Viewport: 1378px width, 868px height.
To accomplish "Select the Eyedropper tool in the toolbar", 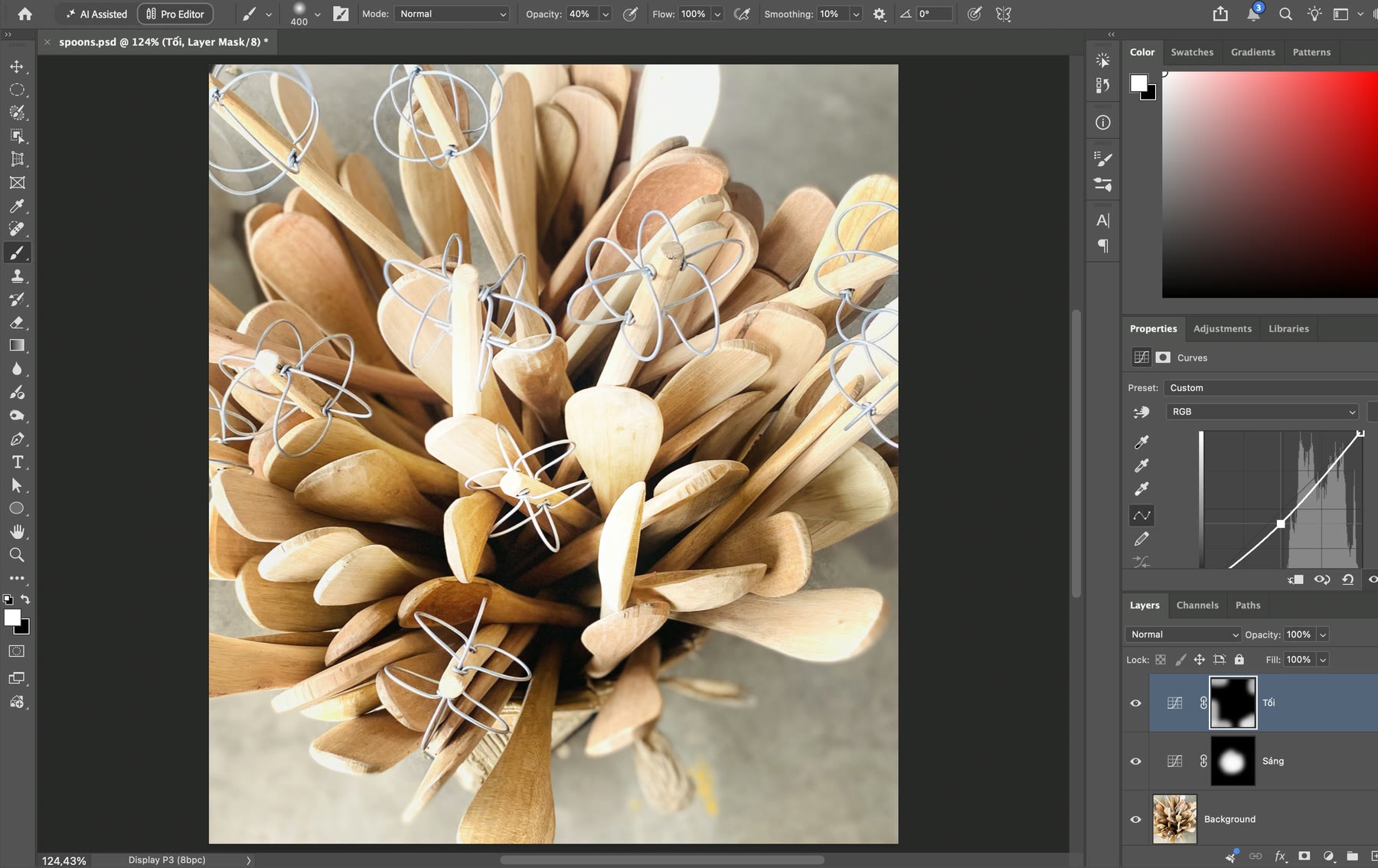I will click(x=17, y=206).
